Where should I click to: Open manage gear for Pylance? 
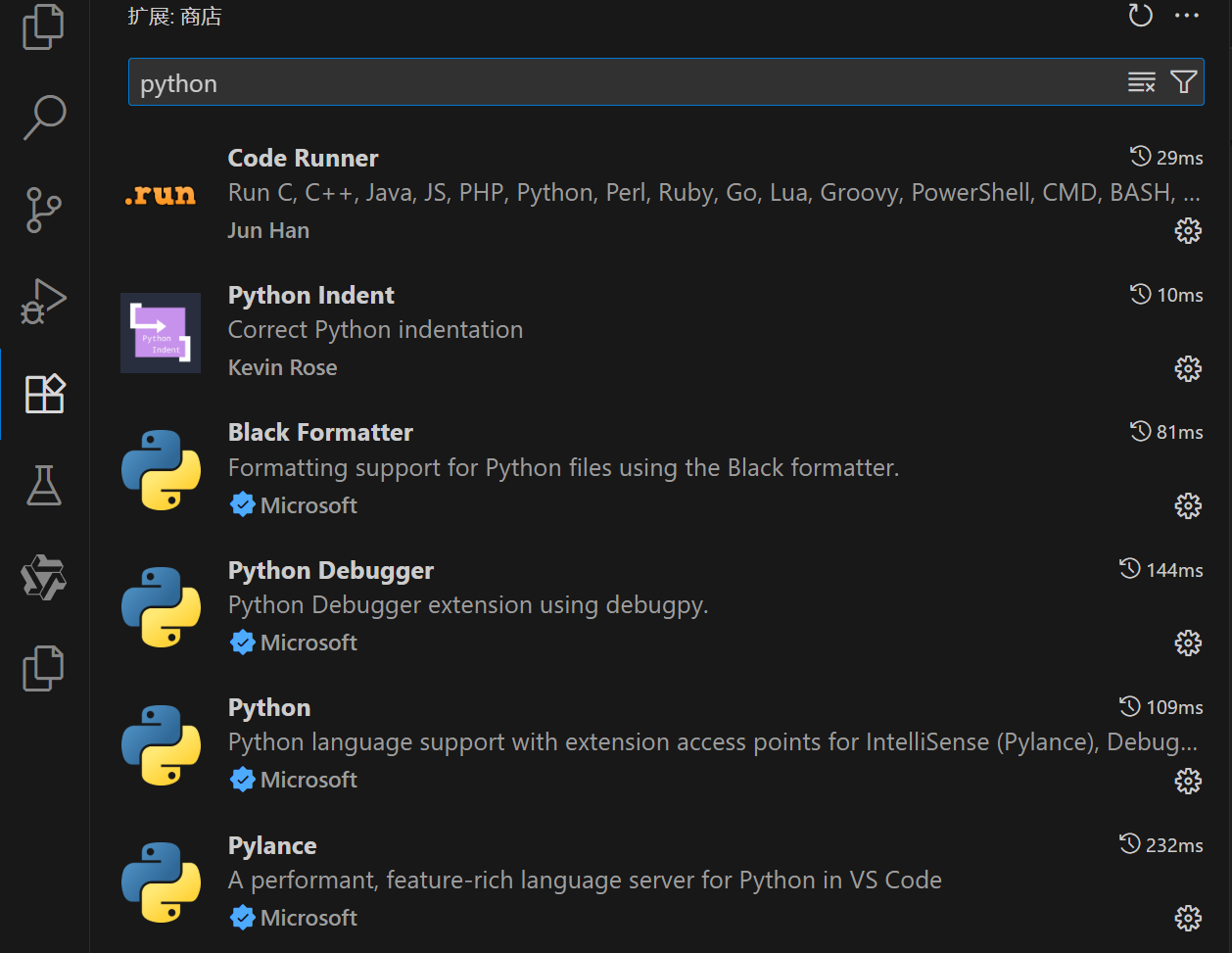tap(1188, 918)
